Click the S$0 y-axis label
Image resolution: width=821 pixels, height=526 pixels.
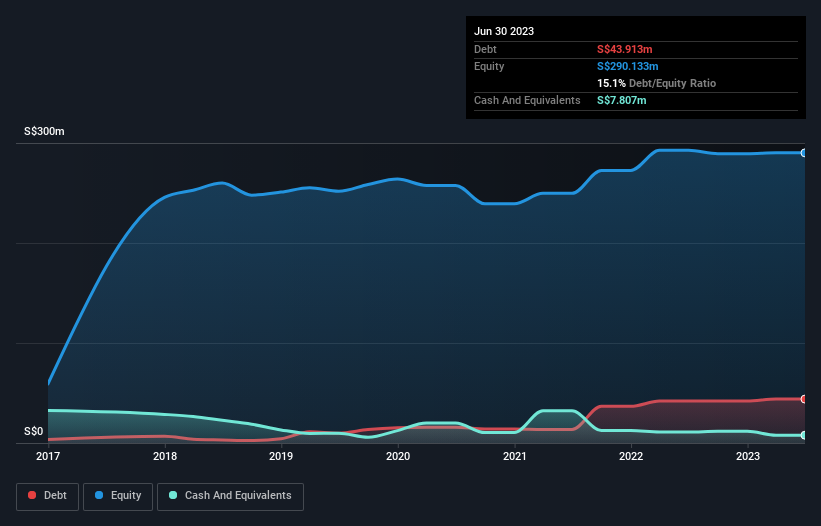34,431
